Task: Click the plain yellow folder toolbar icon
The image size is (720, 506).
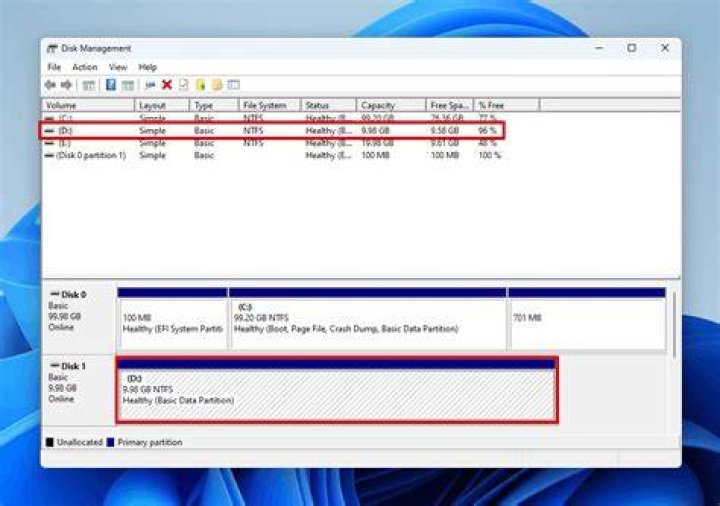Action: (x=217, y=84)
